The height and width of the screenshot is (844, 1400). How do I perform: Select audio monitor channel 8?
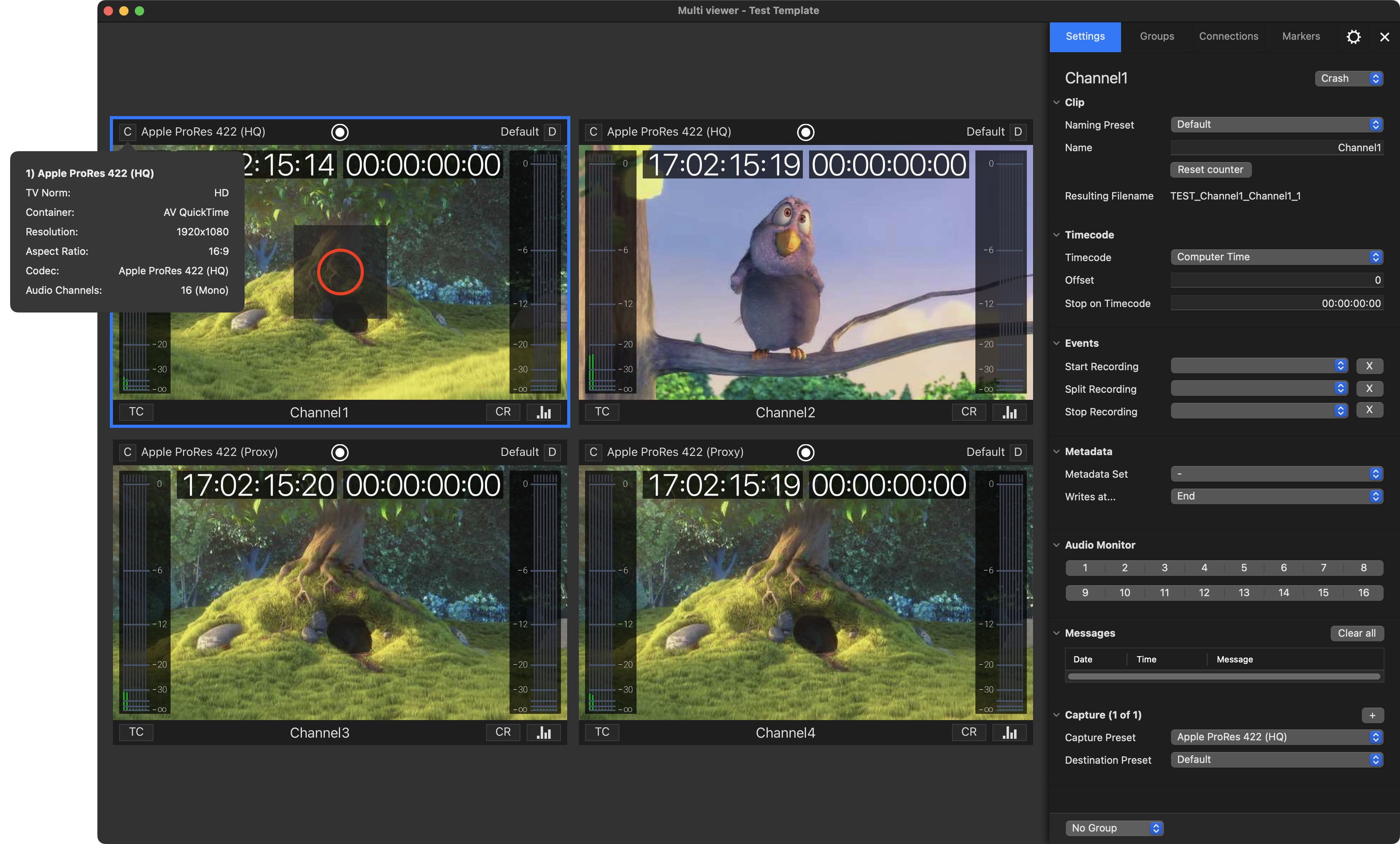1363,568
